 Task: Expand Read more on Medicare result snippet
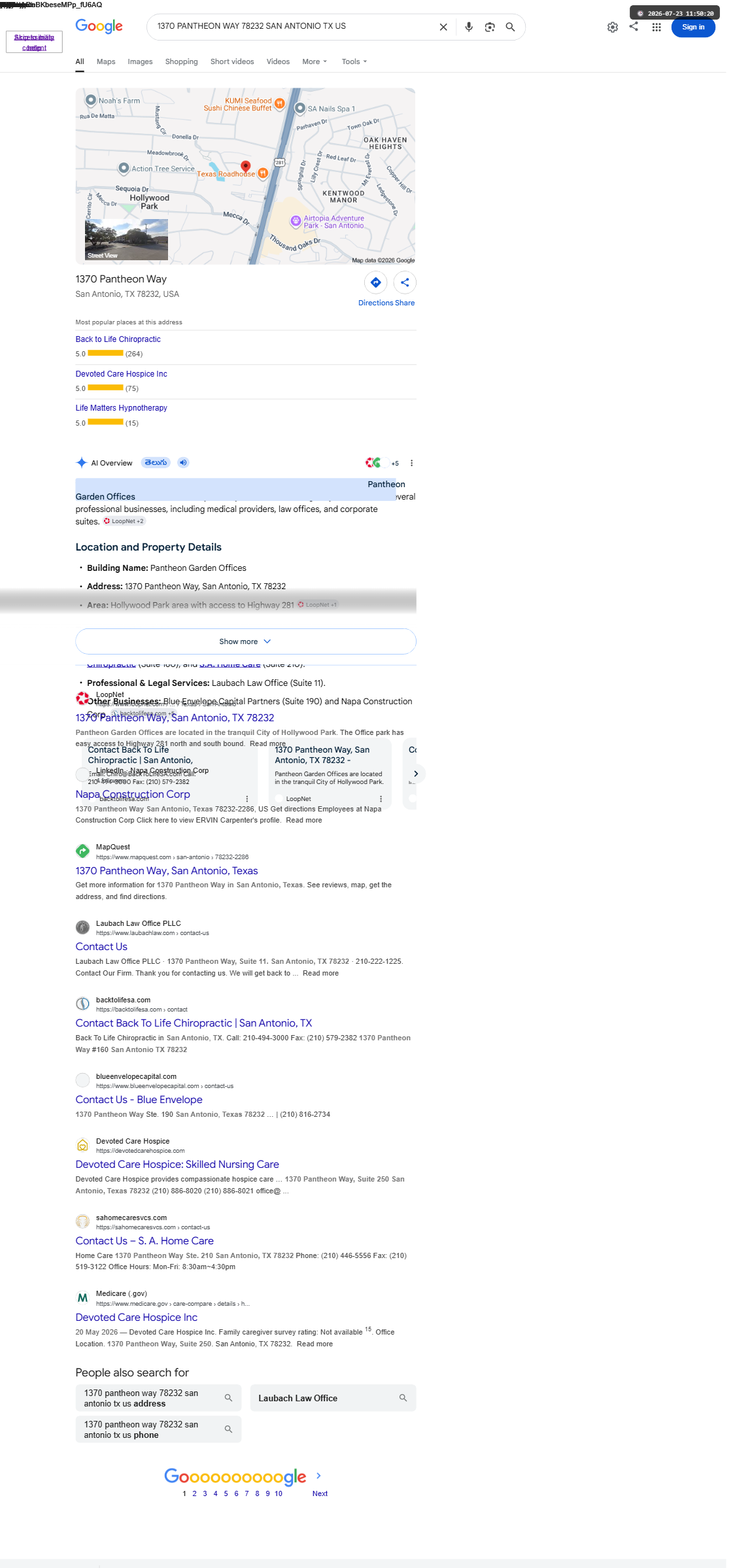coord(315,1344)
